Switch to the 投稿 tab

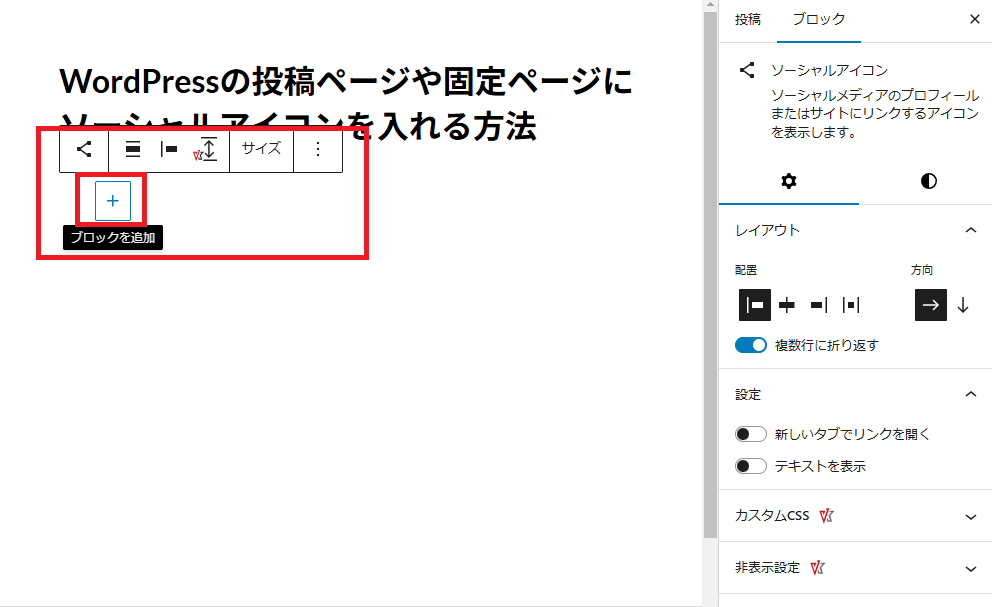pyautogui.click(x=748, y=20)
